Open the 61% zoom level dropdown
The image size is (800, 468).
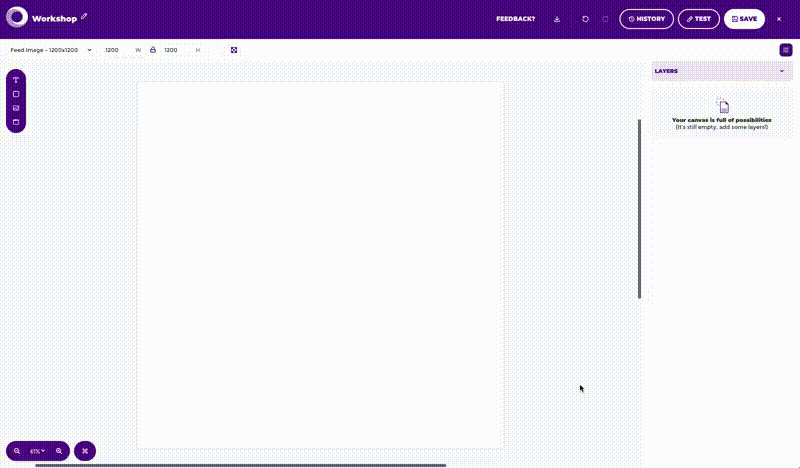pyautogui.click(x=38, y=451)
